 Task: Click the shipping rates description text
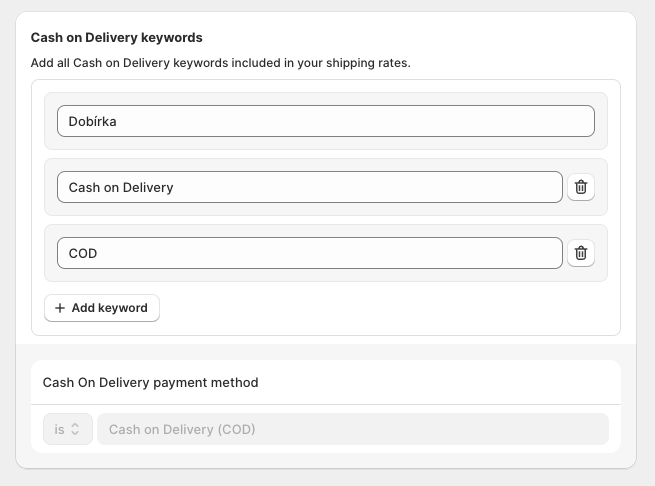220,63
